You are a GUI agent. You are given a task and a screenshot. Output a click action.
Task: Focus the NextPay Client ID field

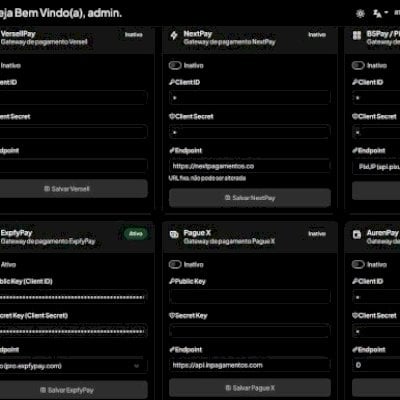250,98
